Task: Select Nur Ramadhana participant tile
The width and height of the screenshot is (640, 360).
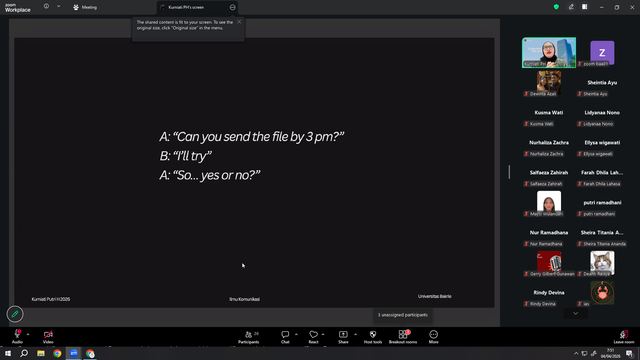Action: pyautogui.click(x=549, y=233)
